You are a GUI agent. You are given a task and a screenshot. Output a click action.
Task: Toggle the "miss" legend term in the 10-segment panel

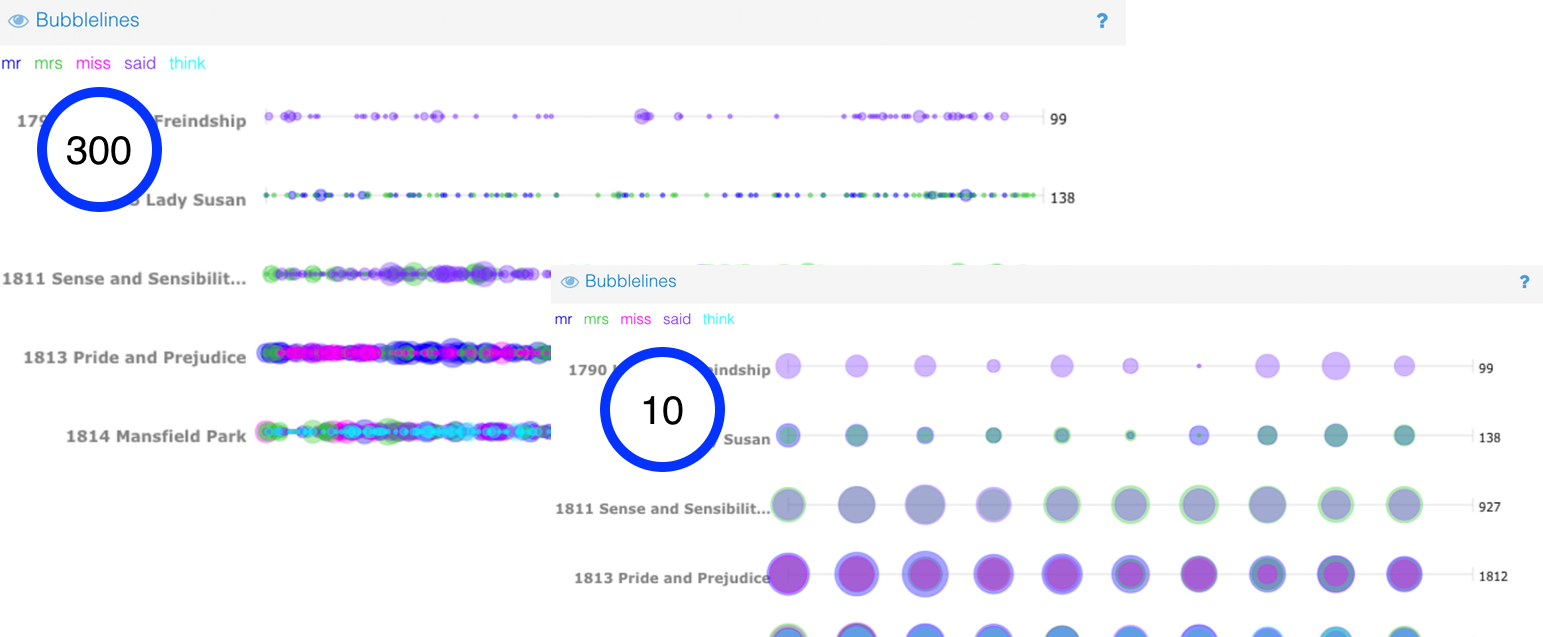(635, 319)
